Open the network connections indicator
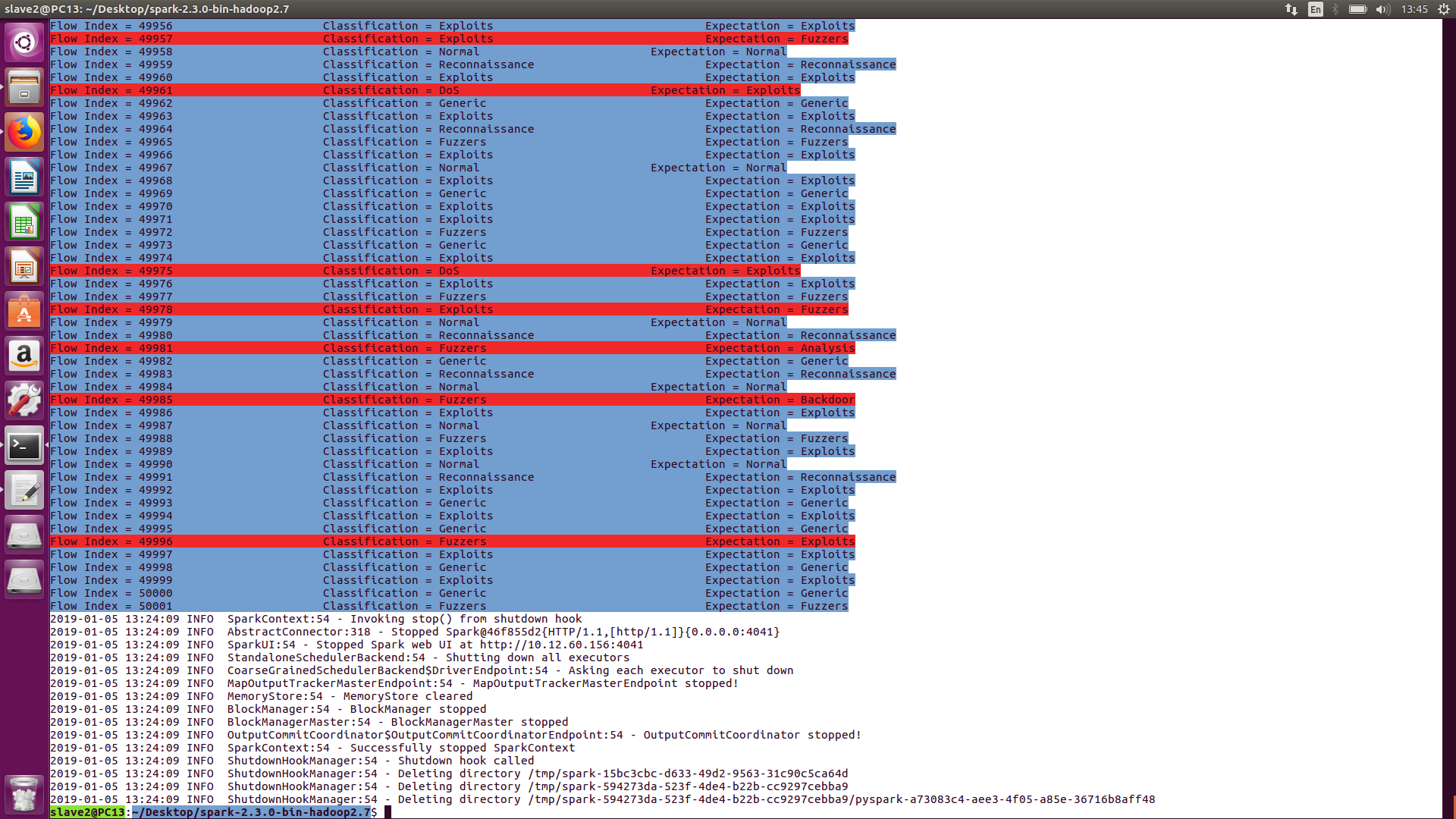This screenshot has height=819, width=1456. (x=1291, y=9)
